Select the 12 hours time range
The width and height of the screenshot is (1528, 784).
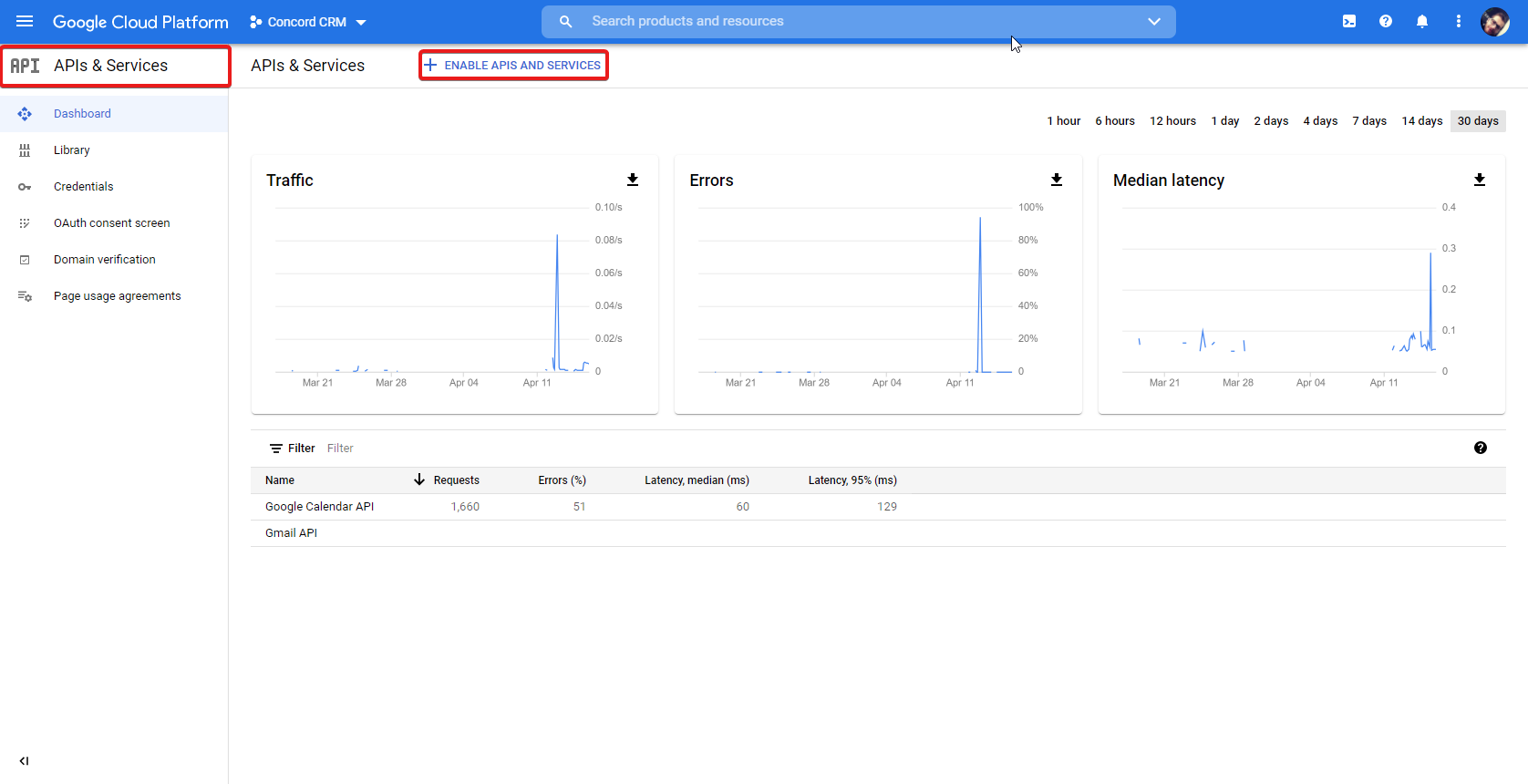[1172, 121]
